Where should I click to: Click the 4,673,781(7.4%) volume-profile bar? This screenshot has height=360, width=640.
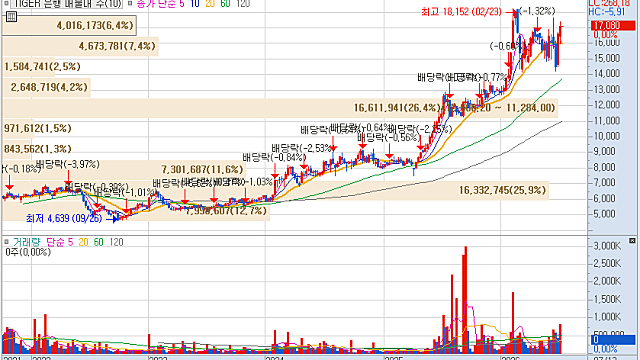pyautogui.click(x=80, y=46)
